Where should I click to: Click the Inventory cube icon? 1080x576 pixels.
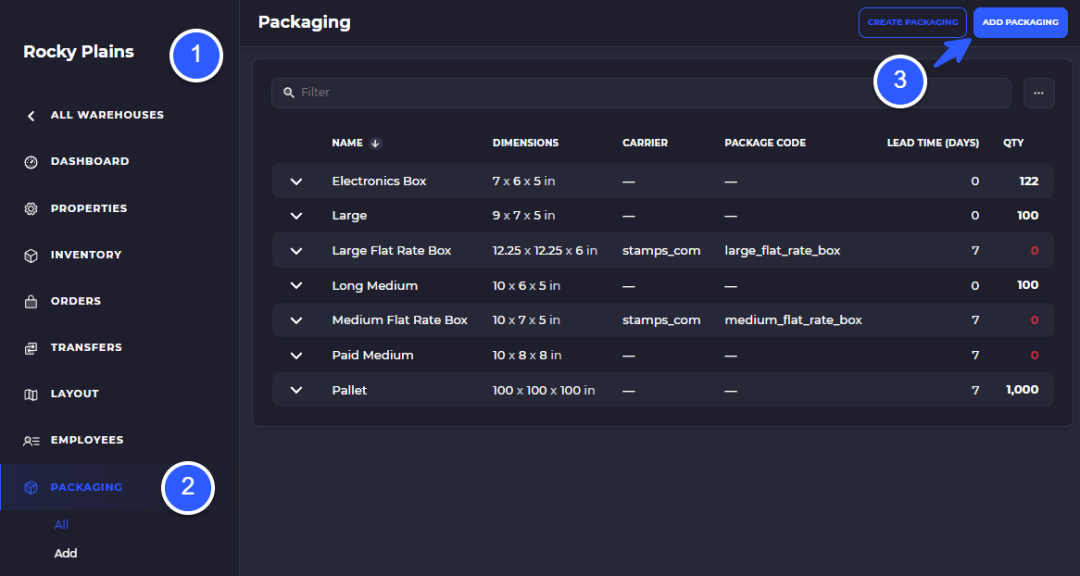[x=31, y=256]
